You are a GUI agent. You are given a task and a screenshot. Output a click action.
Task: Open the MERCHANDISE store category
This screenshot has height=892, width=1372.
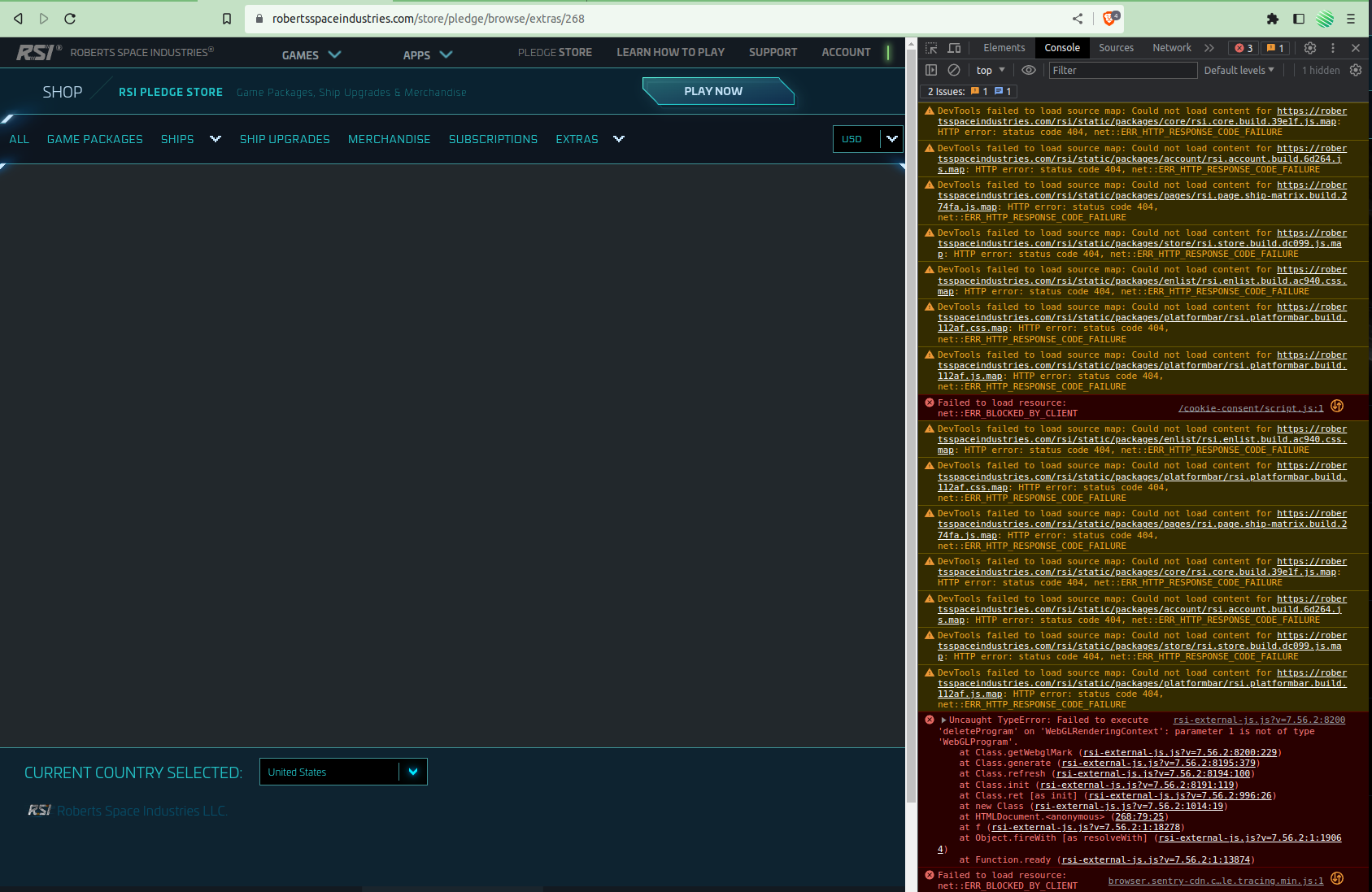tap(389, 139)
